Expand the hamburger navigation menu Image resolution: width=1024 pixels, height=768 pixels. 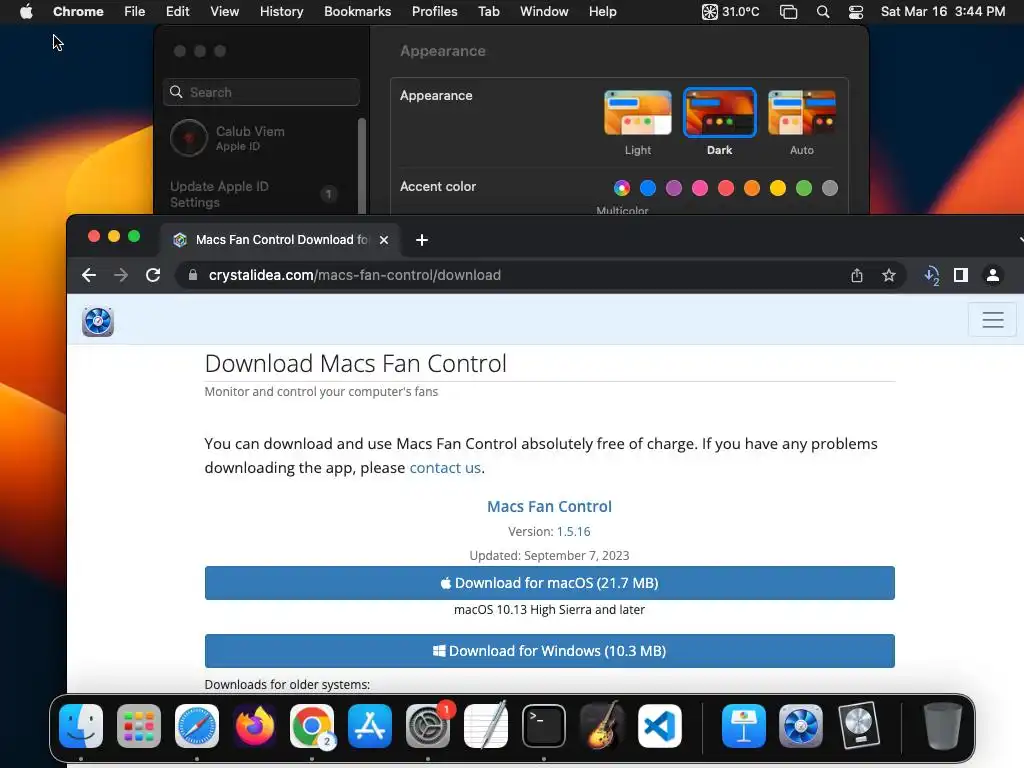coord(993,319)
